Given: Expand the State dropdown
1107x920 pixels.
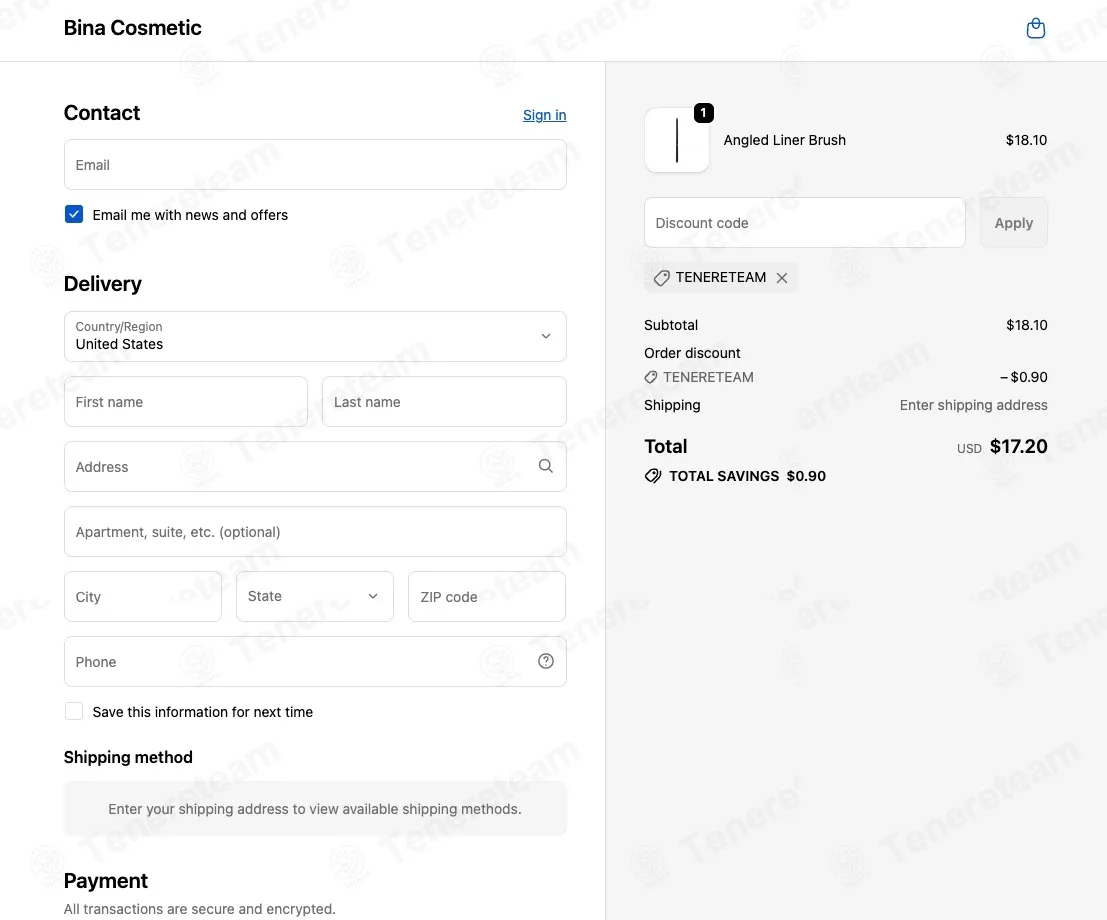Looking at the screenshot, I should [315, 597].
